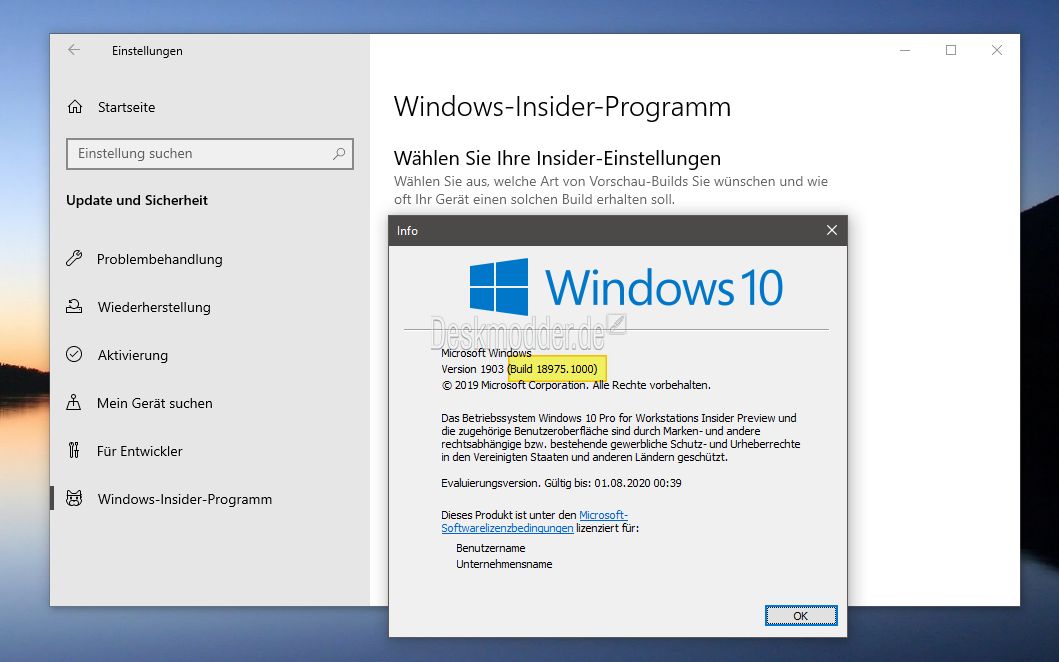This screenshot has height=662, width=1059.
Task: Select Aktivierung in the sidebar
Action: (210, 355)
